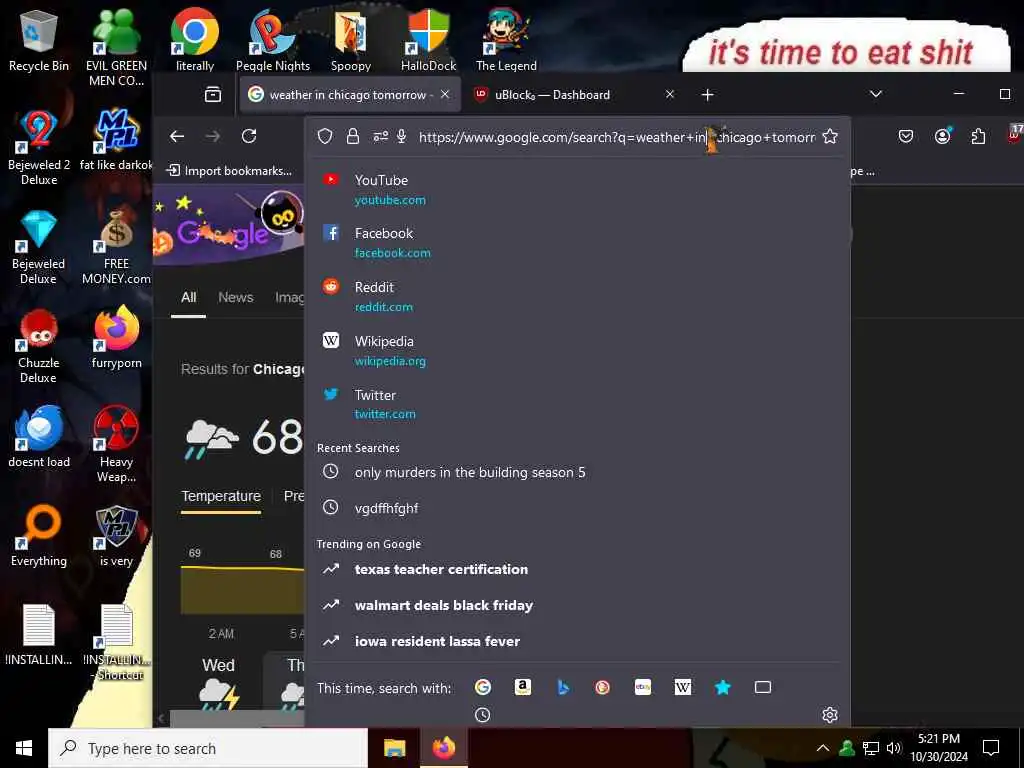Click the microphone icon in address bar
Image resolution: width=1024 pixels, height=768 pixels.
(402, 136)
